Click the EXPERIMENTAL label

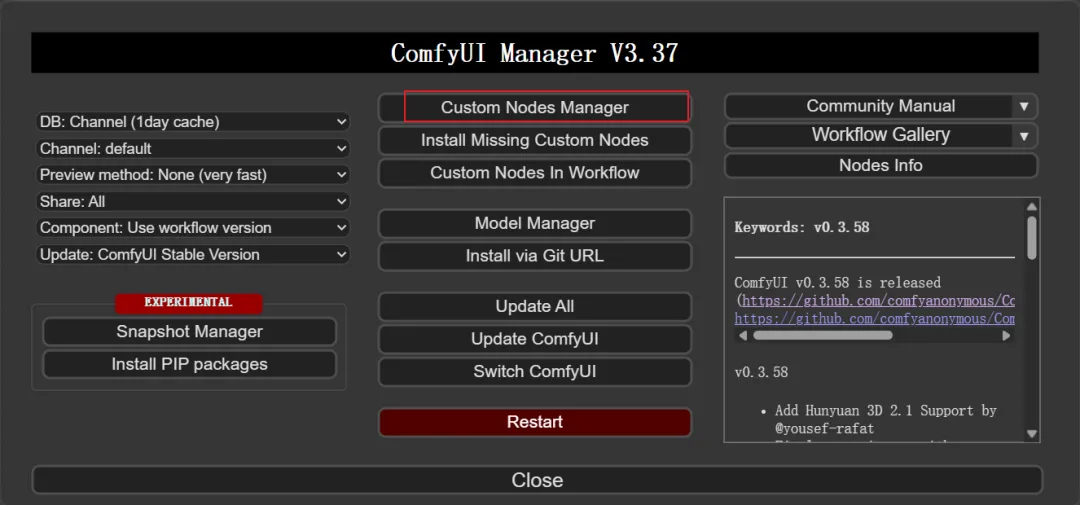[189, 302]
